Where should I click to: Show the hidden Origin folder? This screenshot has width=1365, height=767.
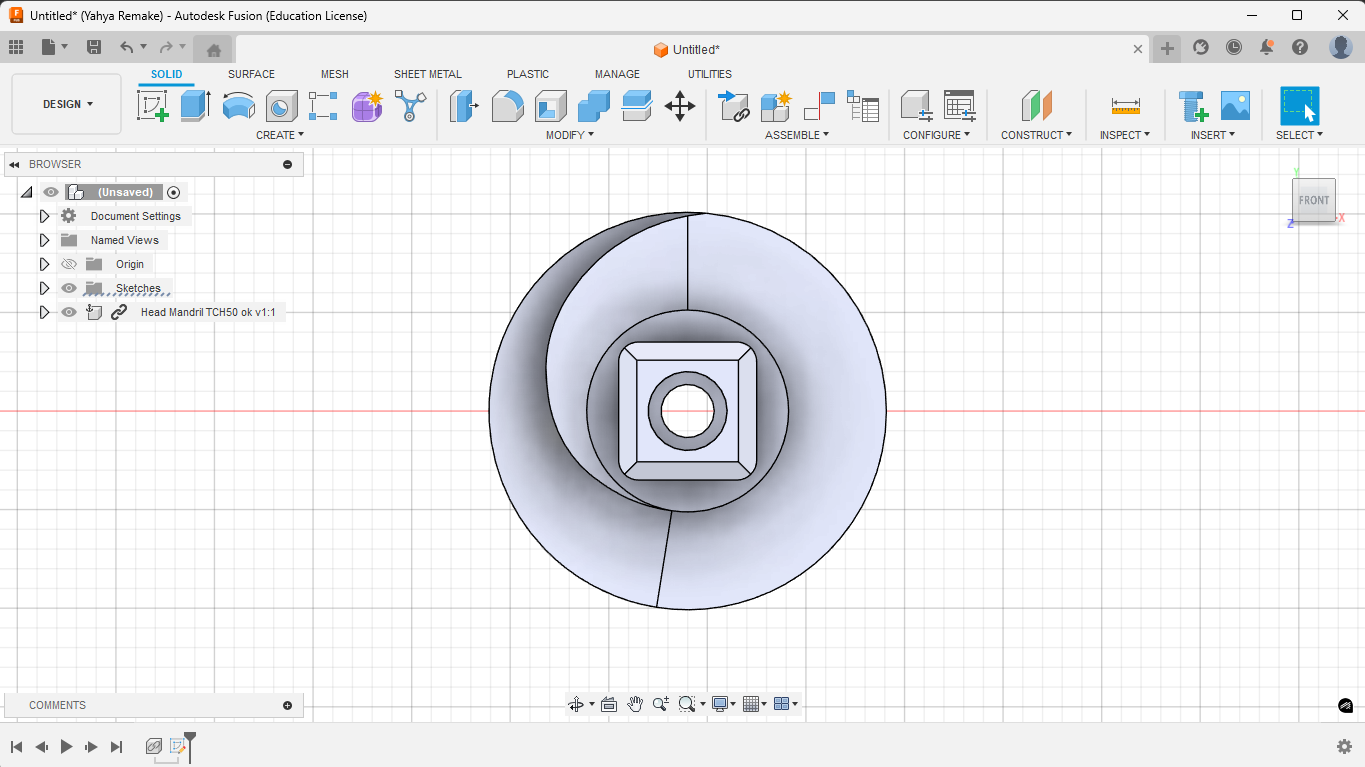click(69, 264)
